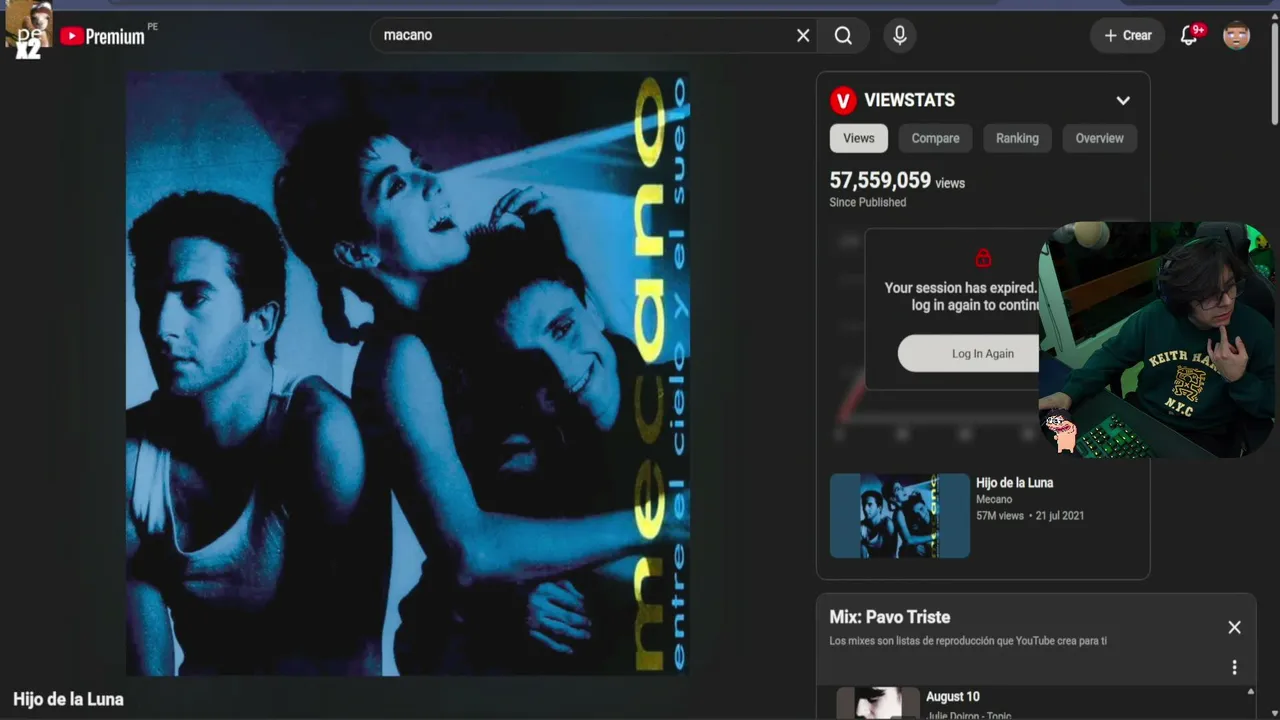Click the Mecano album cover video
Screen dimensions: 1280x720
pyautogui.click(x=408, y=374)
